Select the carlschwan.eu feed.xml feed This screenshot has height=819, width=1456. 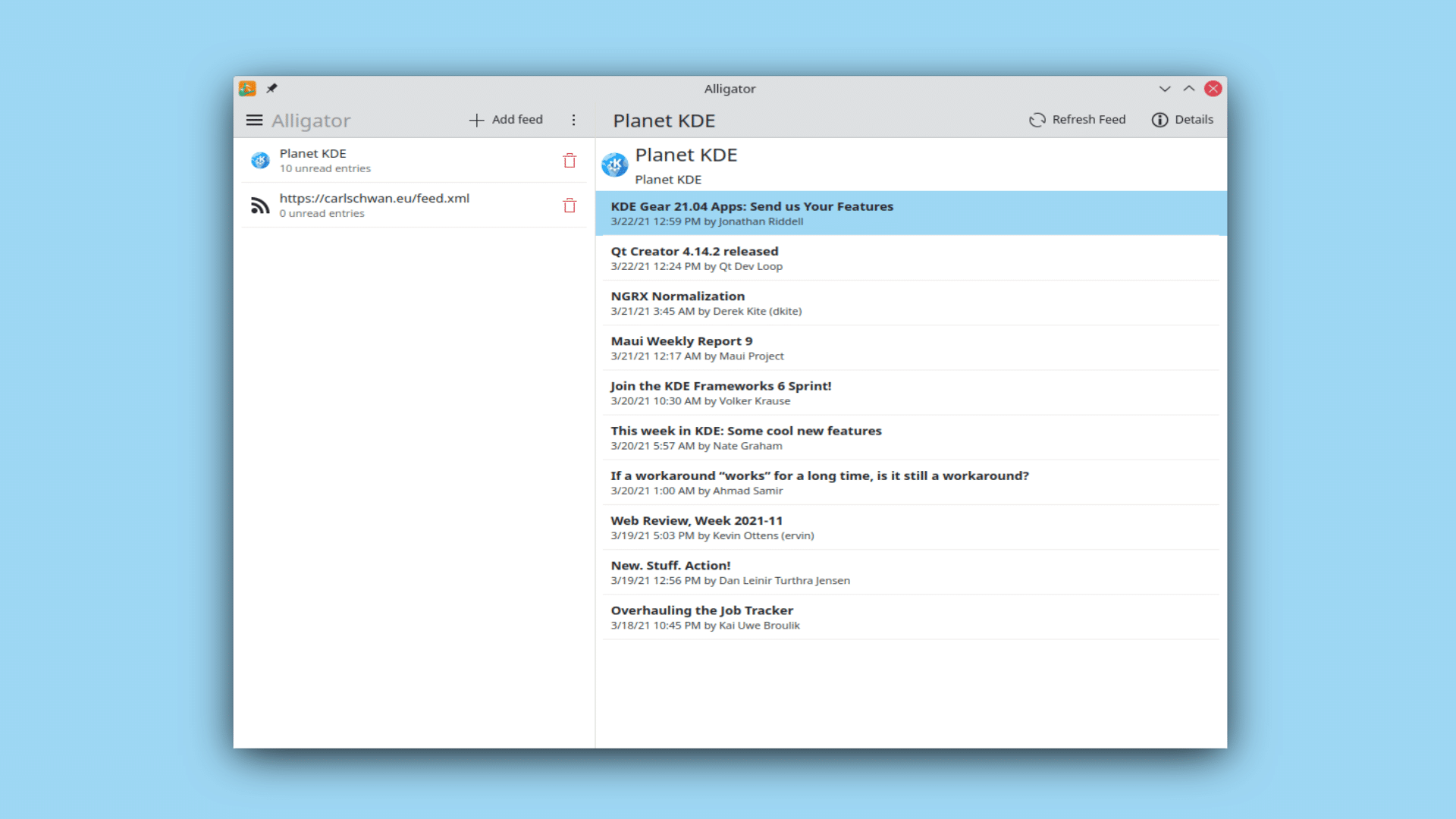414,206
